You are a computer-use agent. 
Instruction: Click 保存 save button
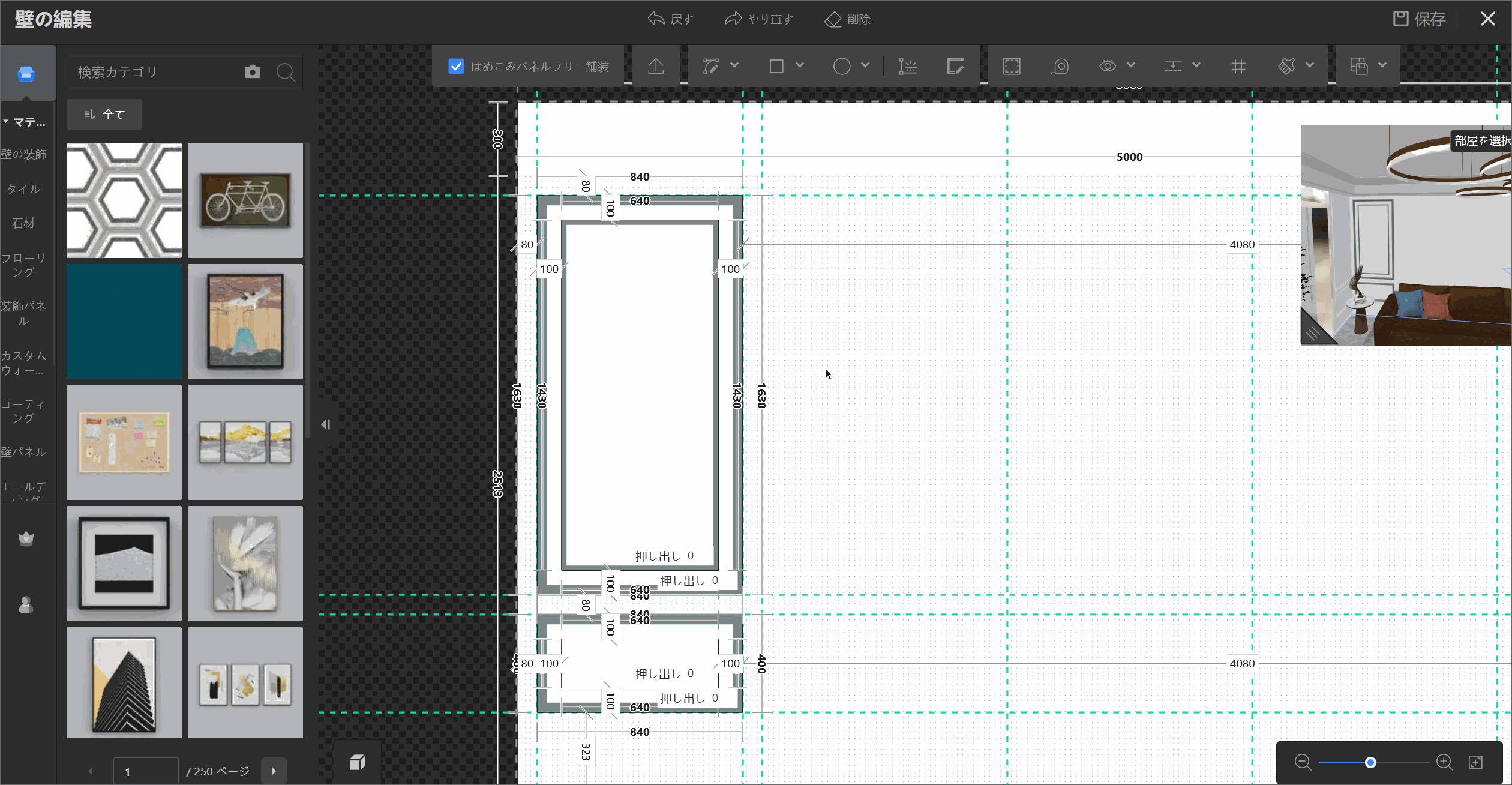(1420, 19)
